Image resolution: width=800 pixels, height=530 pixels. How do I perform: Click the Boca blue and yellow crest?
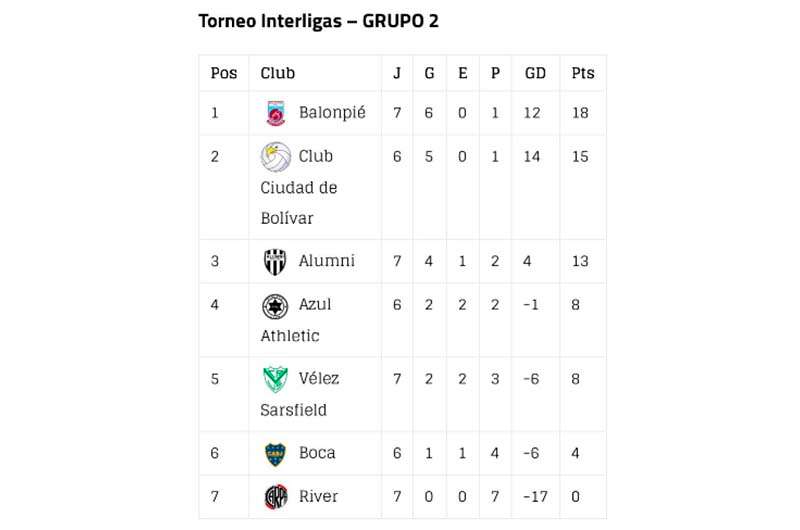coord(276,454)
